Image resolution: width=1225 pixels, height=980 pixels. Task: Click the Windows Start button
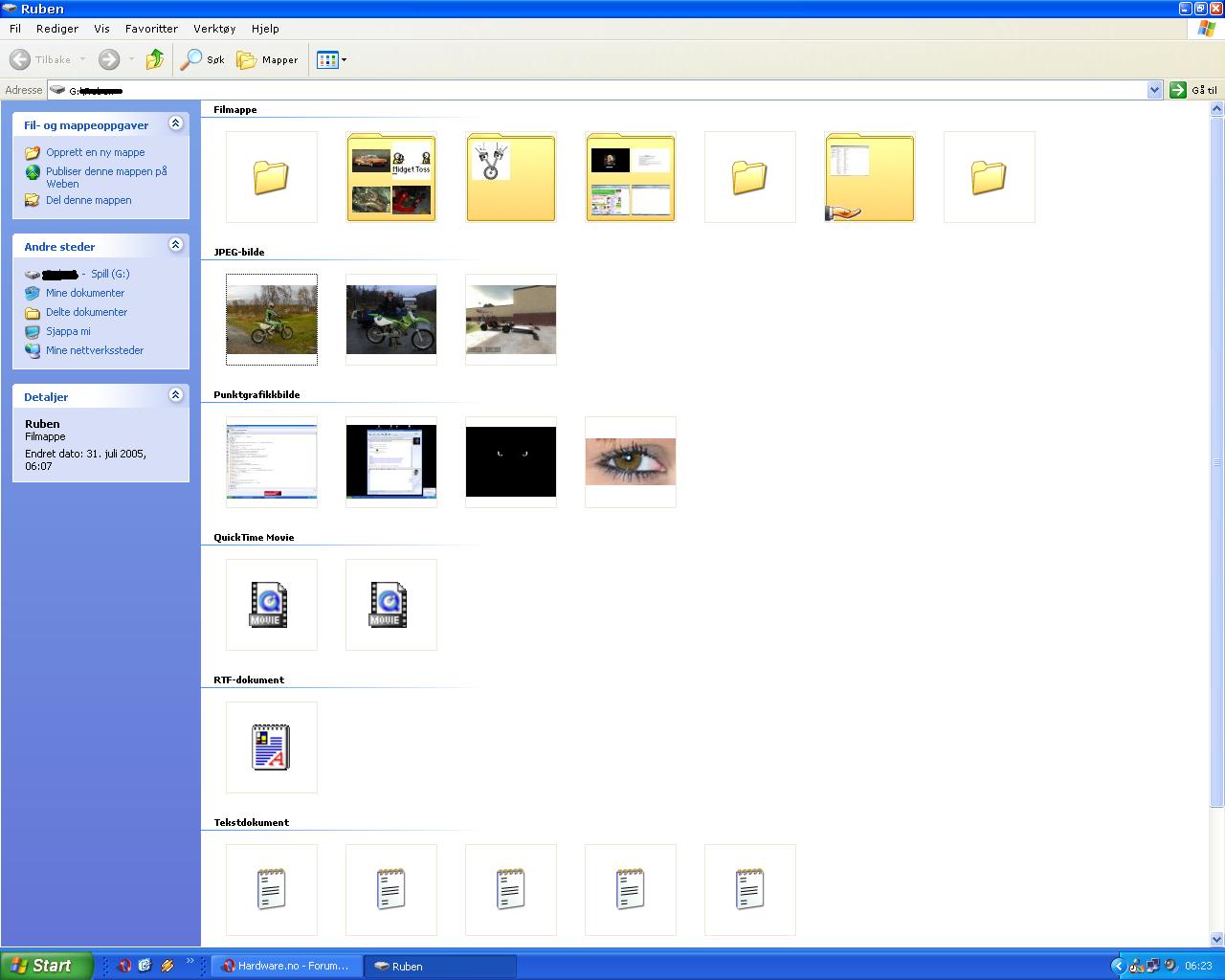pos(47,966)
